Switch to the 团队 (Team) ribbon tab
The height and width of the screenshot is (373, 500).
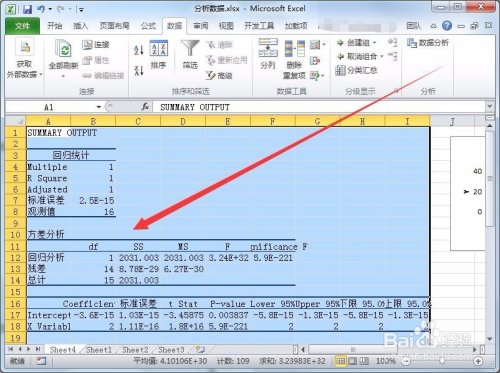tap(413, 26)
